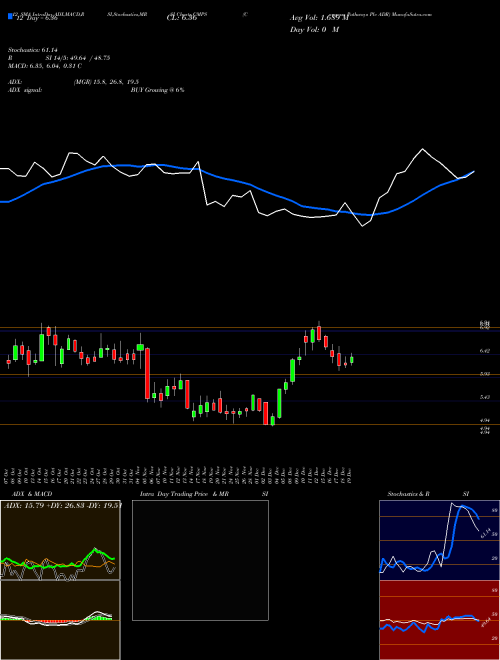Click the 'SI 14/3: 49.64 / 48.75' reading

tap(78, 58)
